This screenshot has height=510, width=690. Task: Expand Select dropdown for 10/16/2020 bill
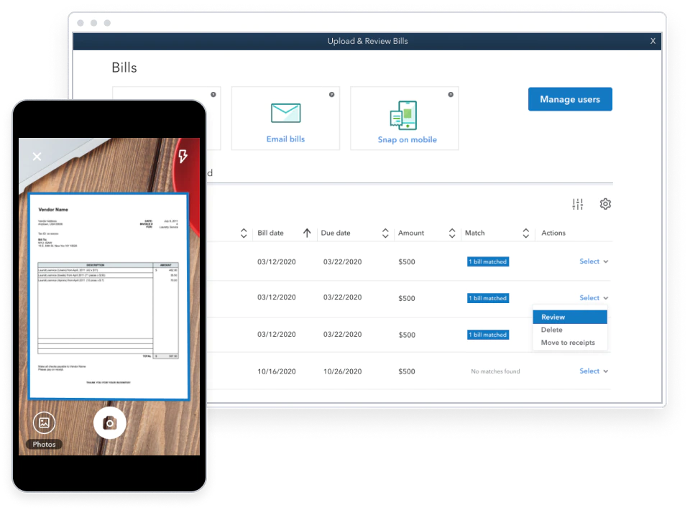(594, 371)
